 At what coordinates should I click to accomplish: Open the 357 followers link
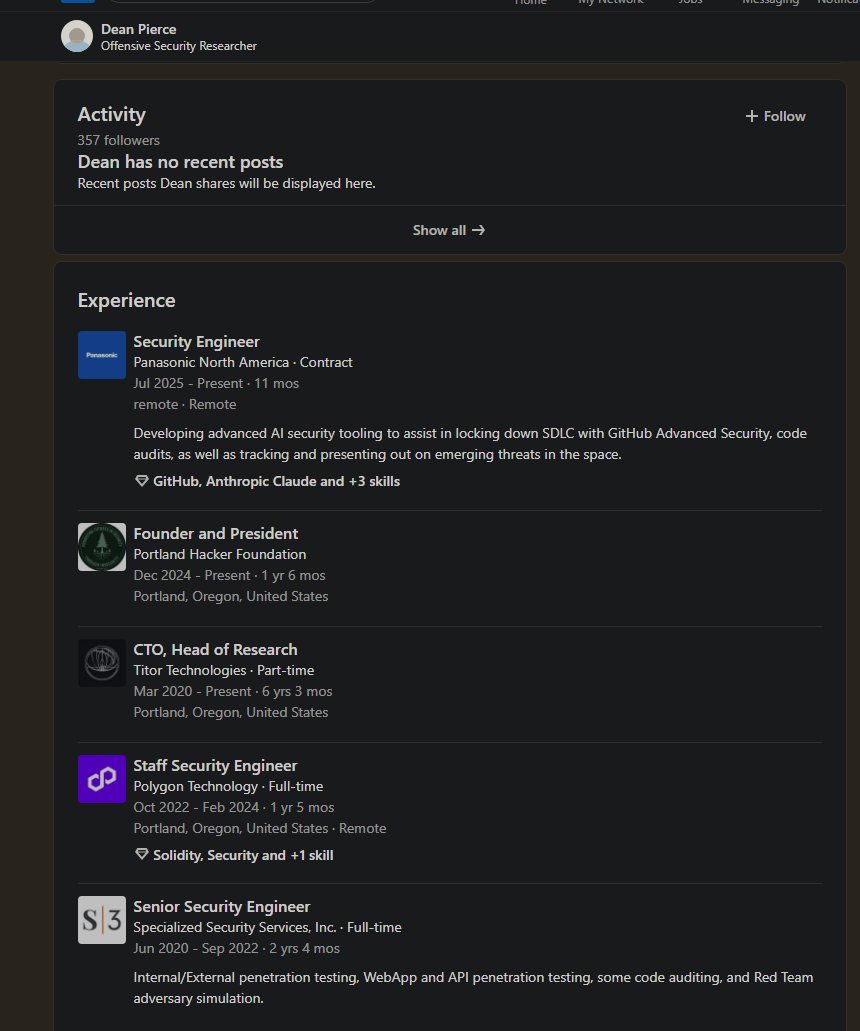coord(118,140)
